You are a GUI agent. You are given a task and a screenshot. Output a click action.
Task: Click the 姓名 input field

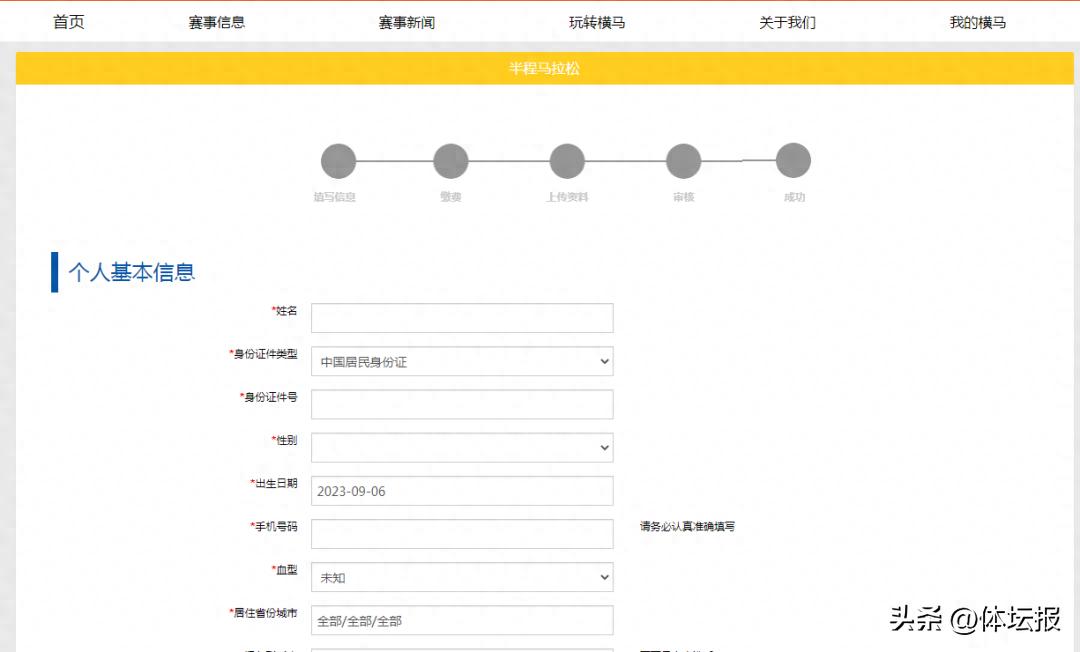click(462, 318)
